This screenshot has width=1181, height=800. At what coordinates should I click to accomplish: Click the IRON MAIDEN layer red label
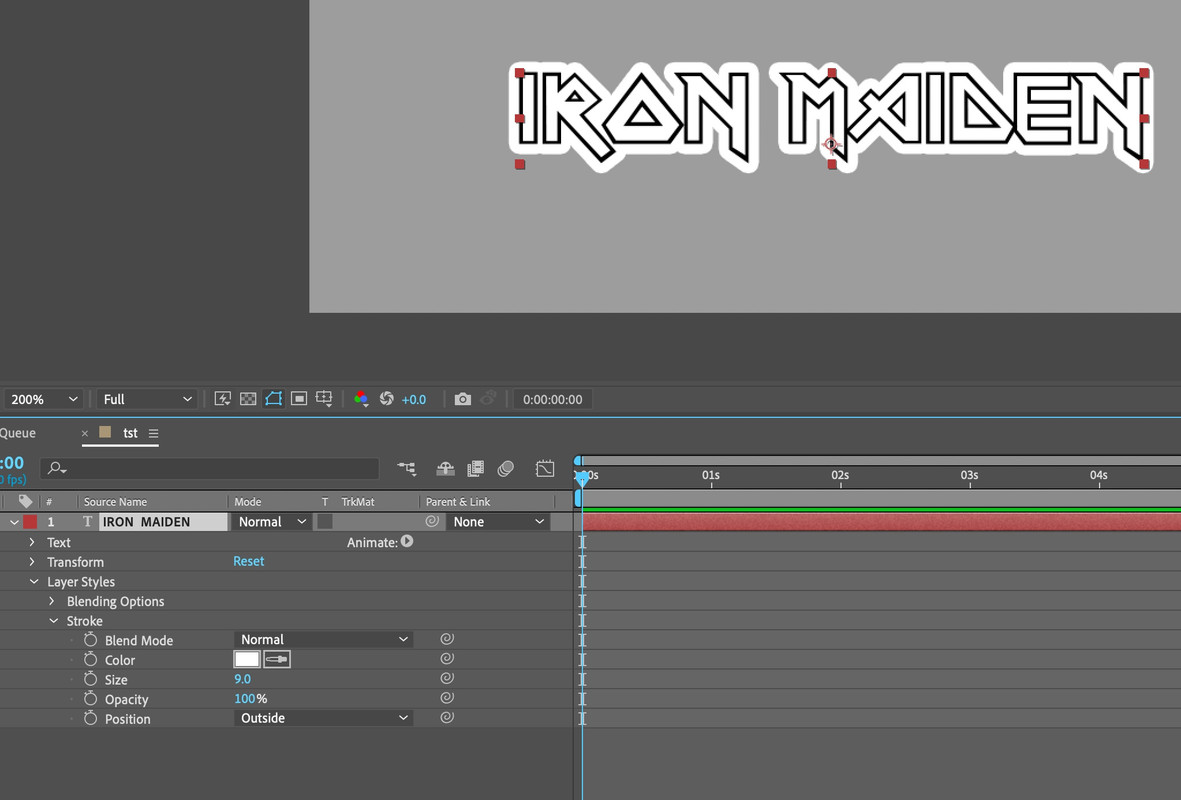tap(30, 521)
